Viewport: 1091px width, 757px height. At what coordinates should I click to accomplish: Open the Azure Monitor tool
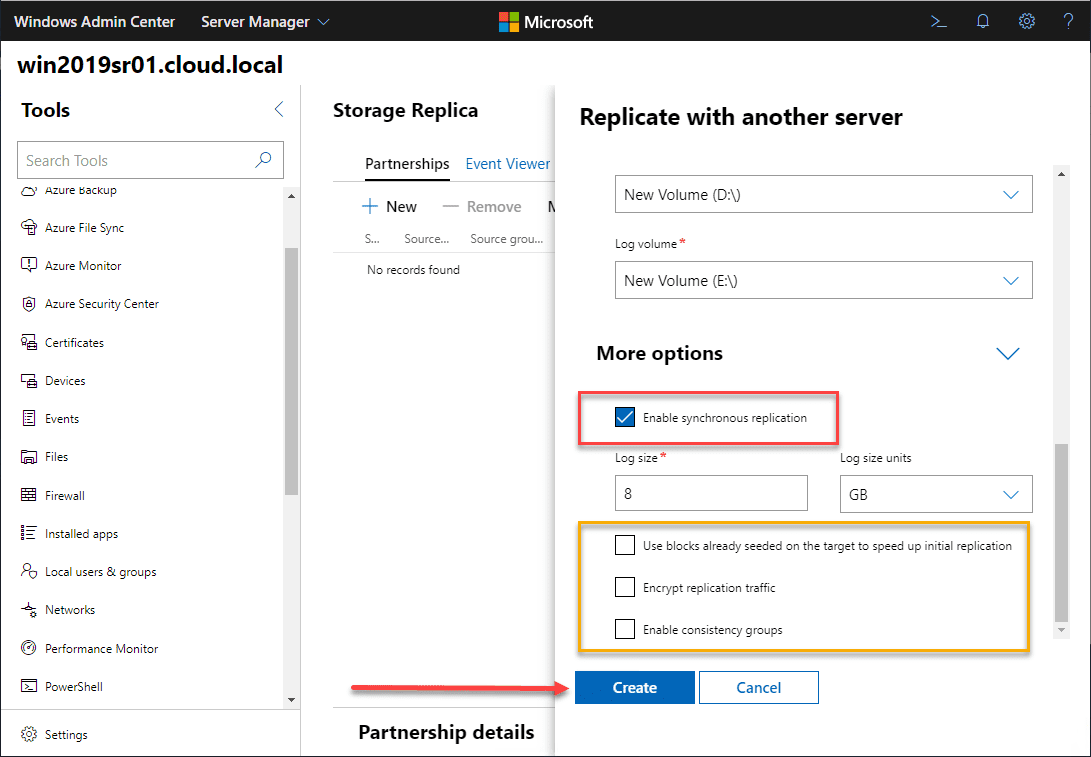point(83,266)
